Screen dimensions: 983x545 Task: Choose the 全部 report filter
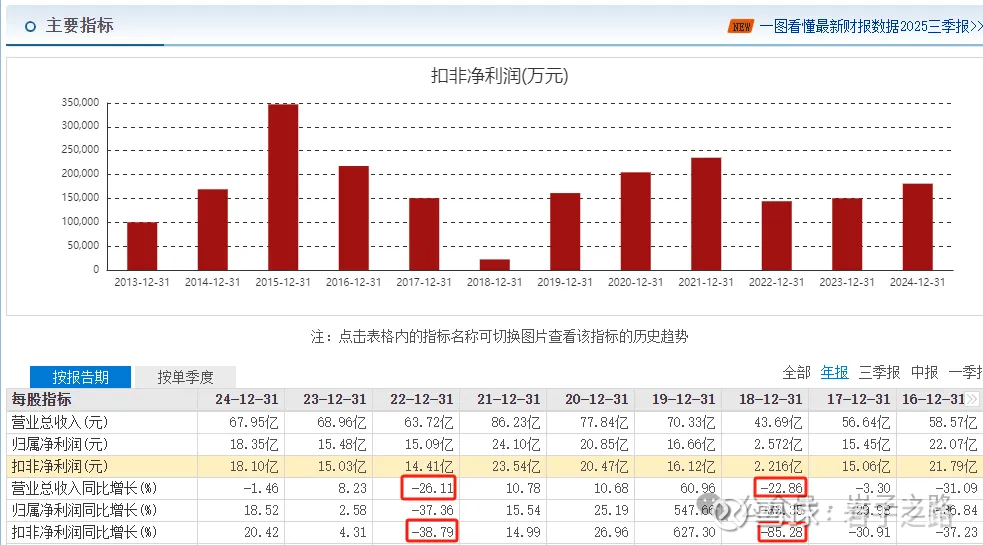(x=796, y=373)
